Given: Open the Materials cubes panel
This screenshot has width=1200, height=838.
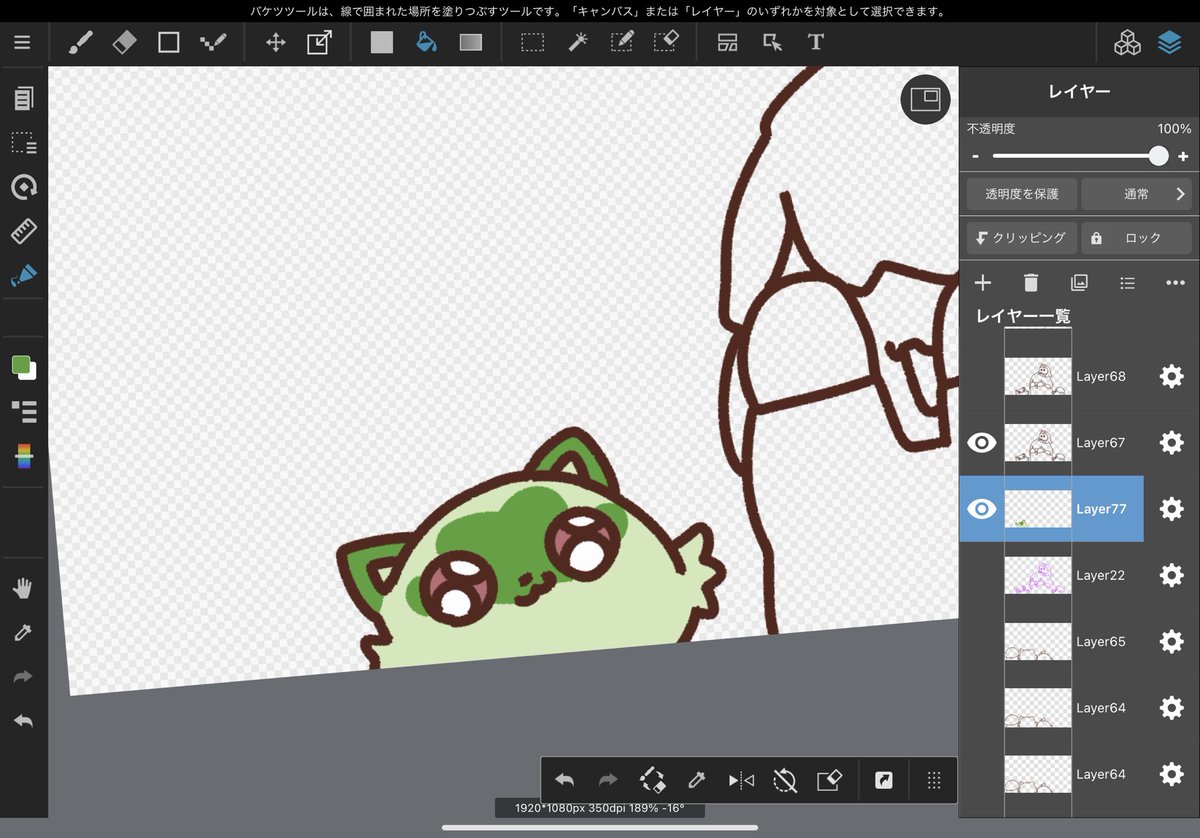Looking at the screenshot, I should pos(1128,43).
